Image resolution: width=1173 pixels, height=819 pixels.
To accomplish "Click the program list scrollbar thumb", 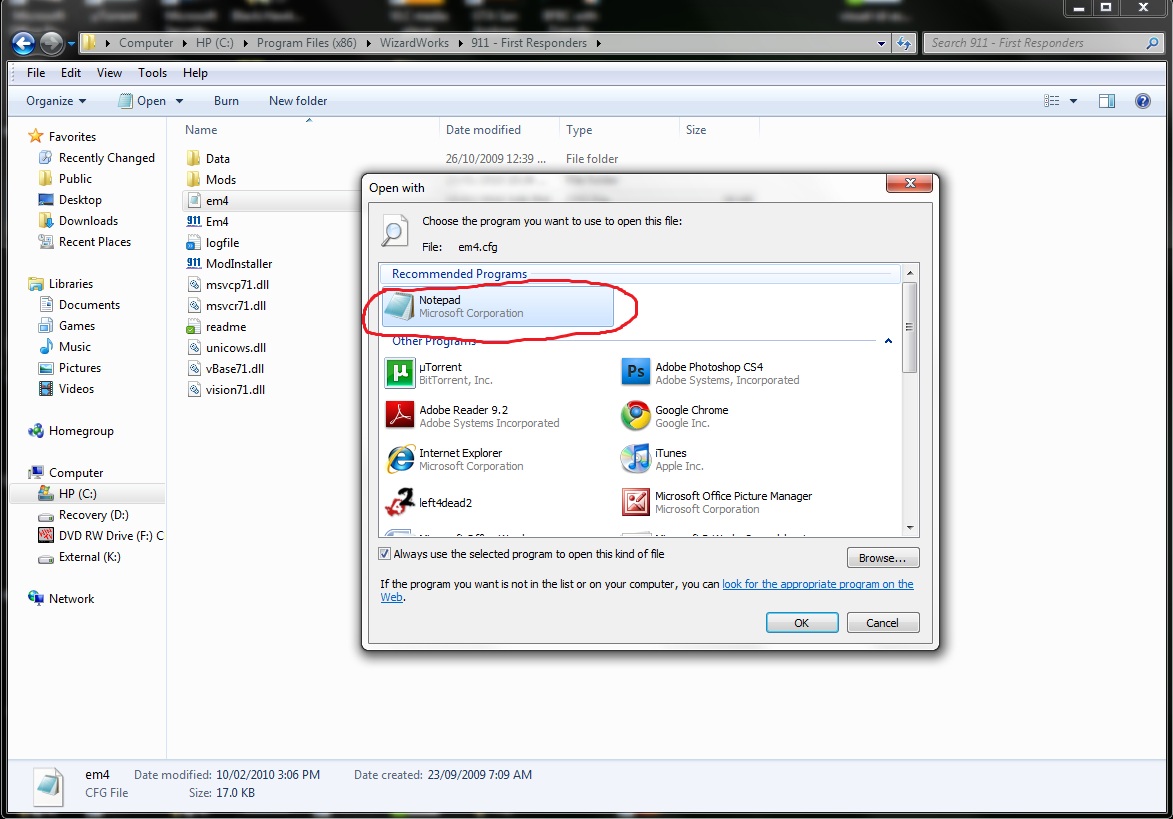I will point(910,327).
